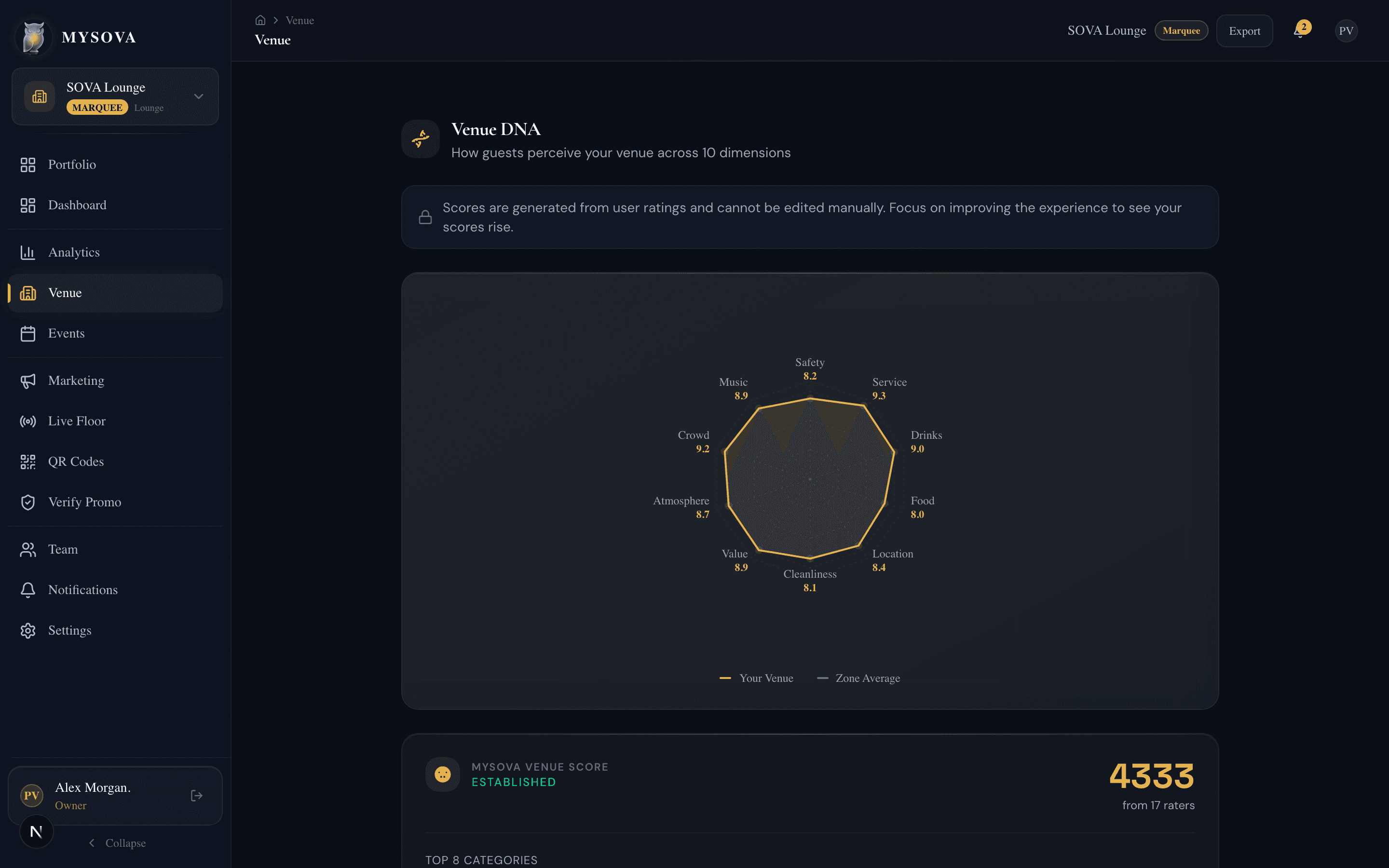This screenshot has height=868, width=1389.
Task: Click the Marketing megaphone icon
Action: click(28, 380)
